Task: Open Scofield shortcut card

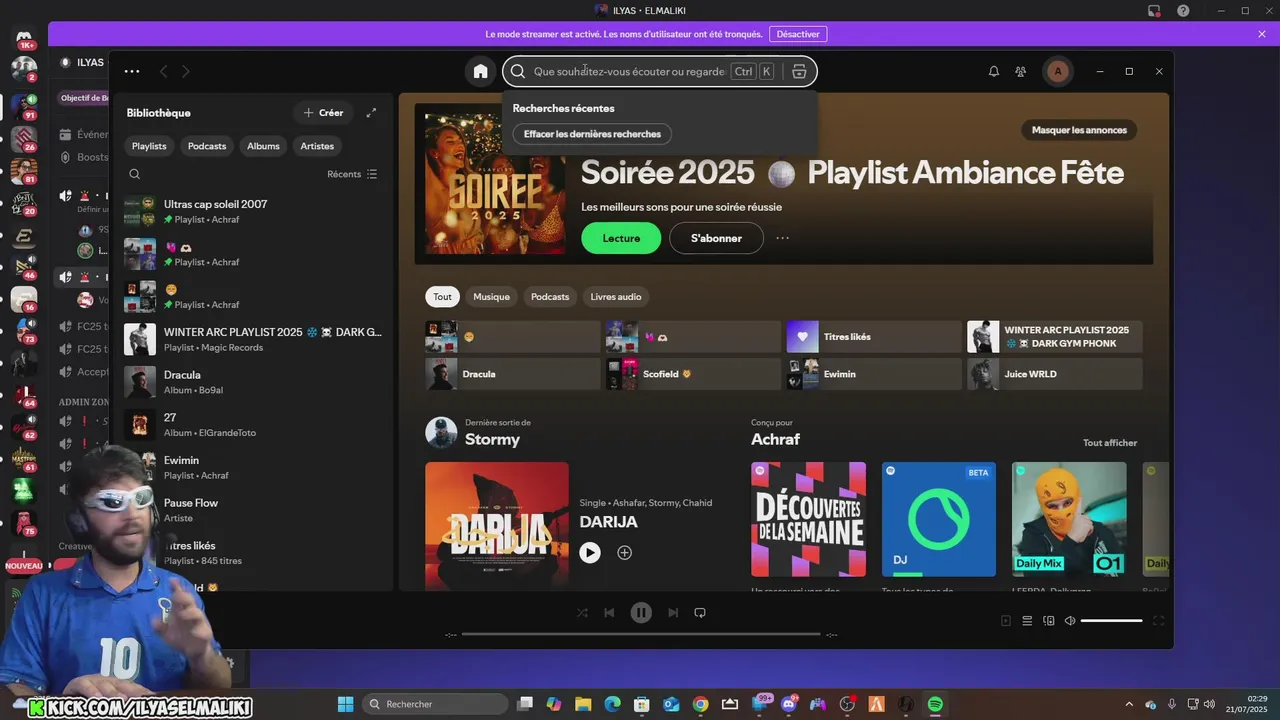Action: pyautogui.click(x=693, y=374)
